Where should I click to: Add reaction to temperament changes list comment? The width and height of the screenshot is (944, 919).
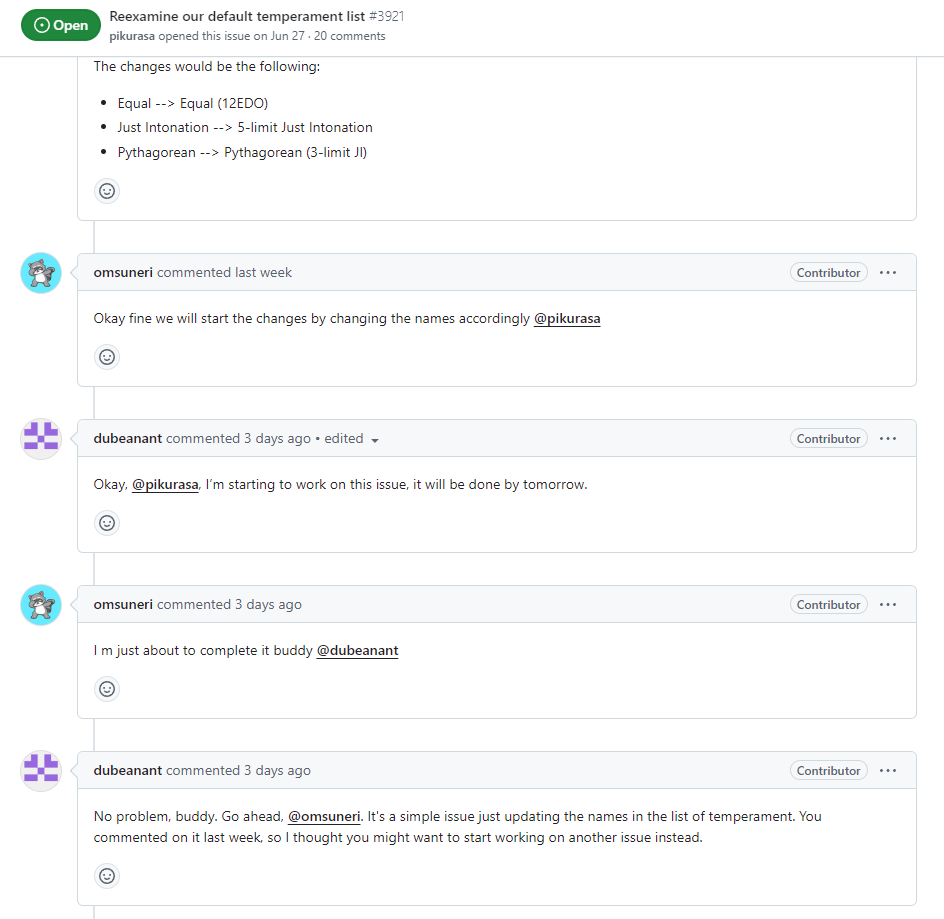click(x=107, y=191)
